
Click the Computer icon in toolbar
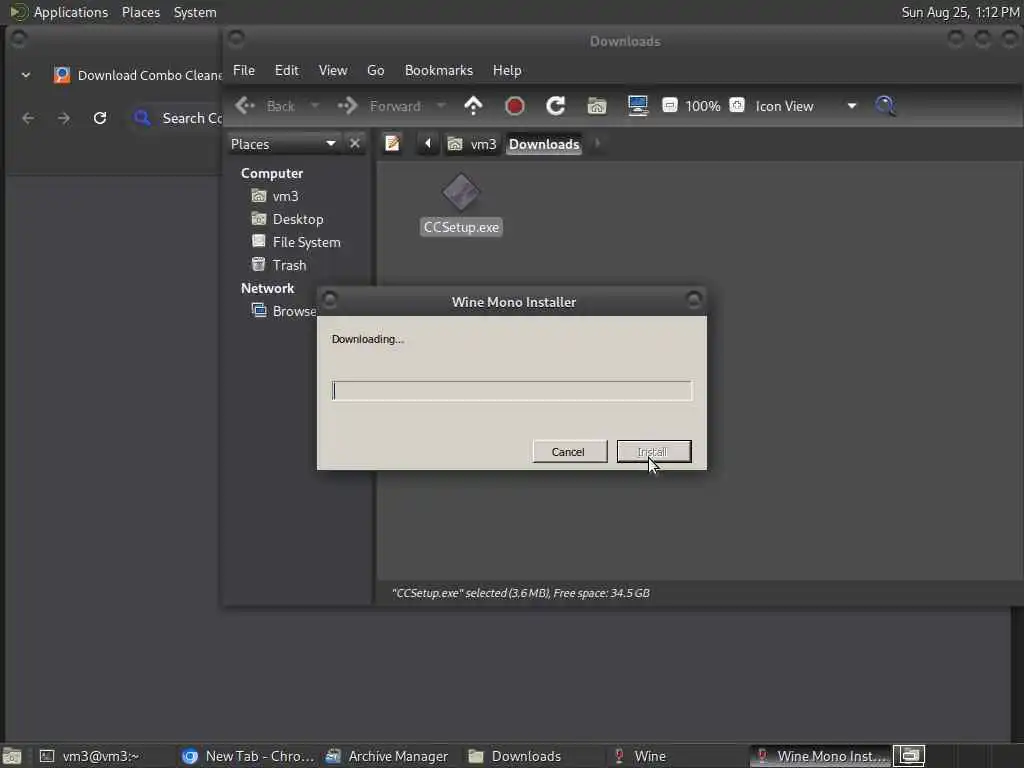tap(637, 106)
